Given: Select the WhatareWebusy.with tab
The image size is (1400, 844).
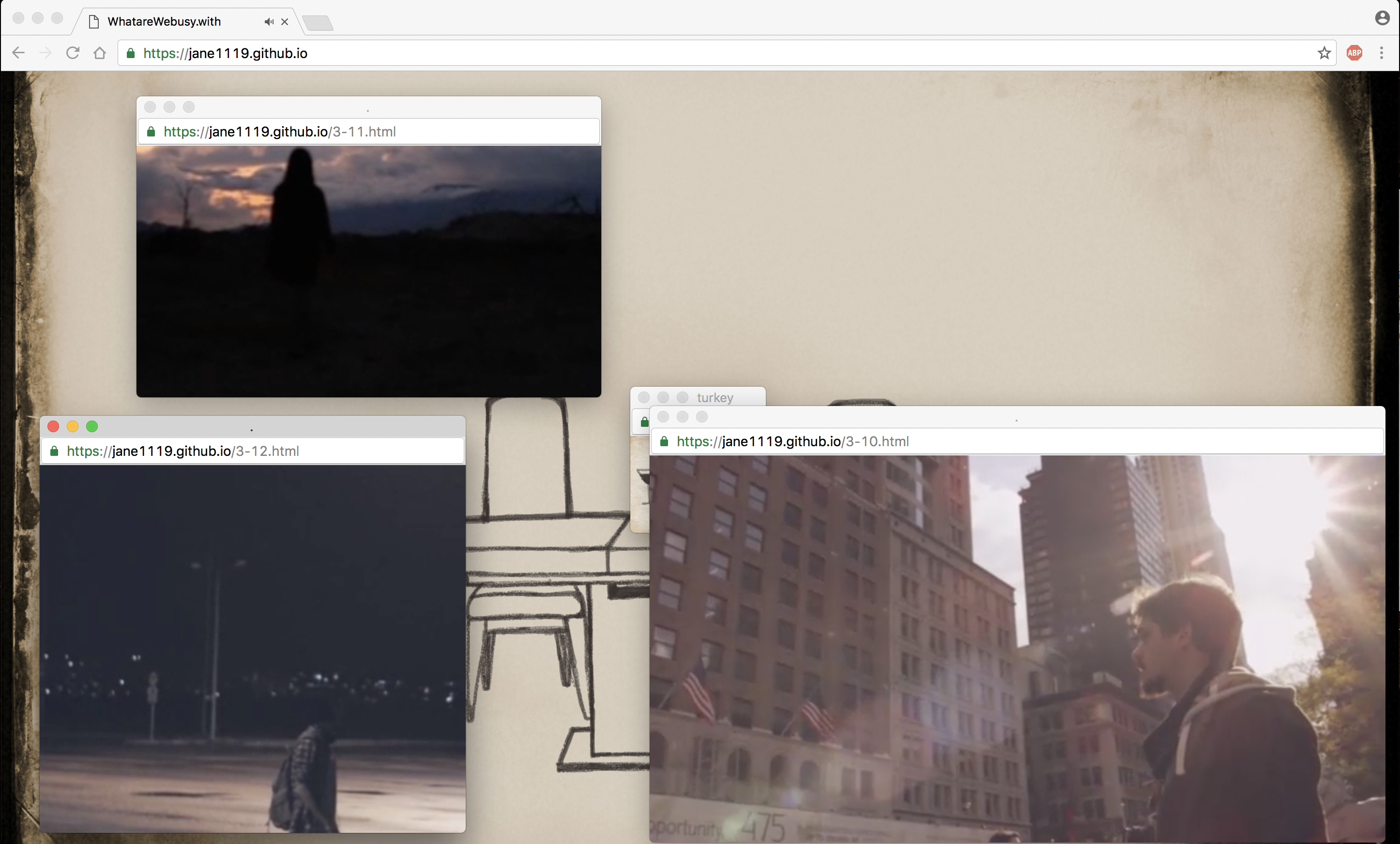Looking at the screenshot, I should pos(165,22).
